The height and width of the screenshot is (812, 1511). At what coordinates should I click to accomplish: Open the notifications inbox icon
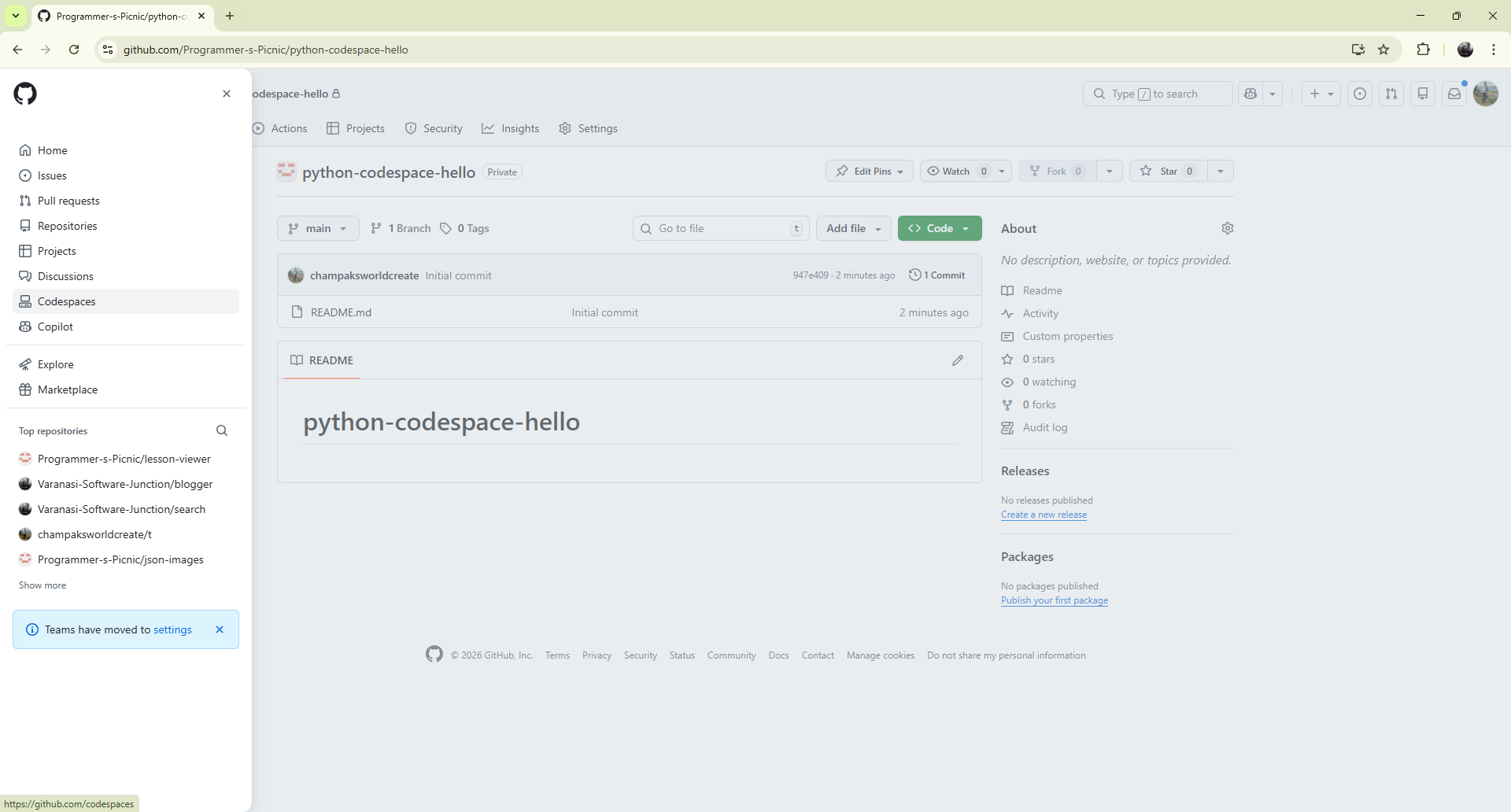1454,94
